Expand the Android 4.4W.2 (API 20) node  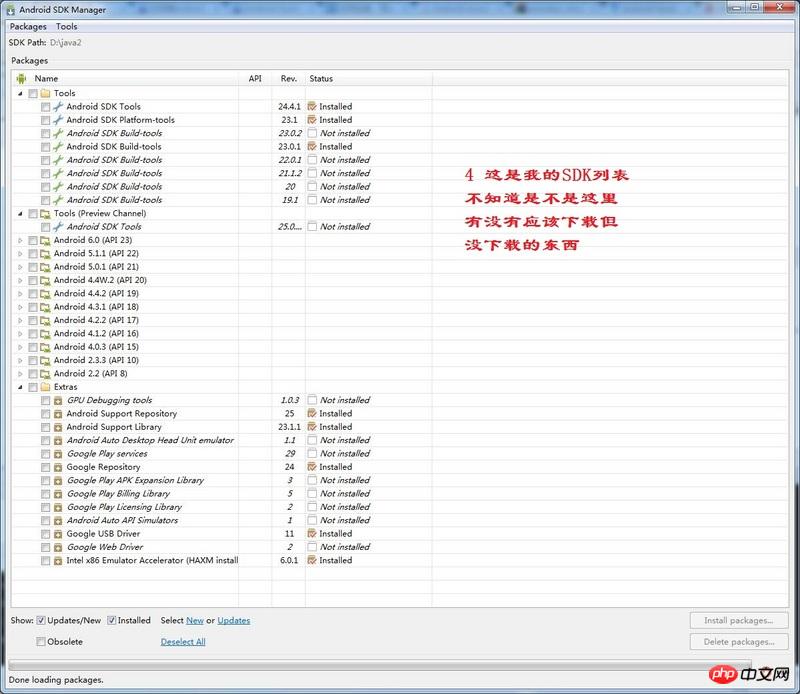point(20,280)
